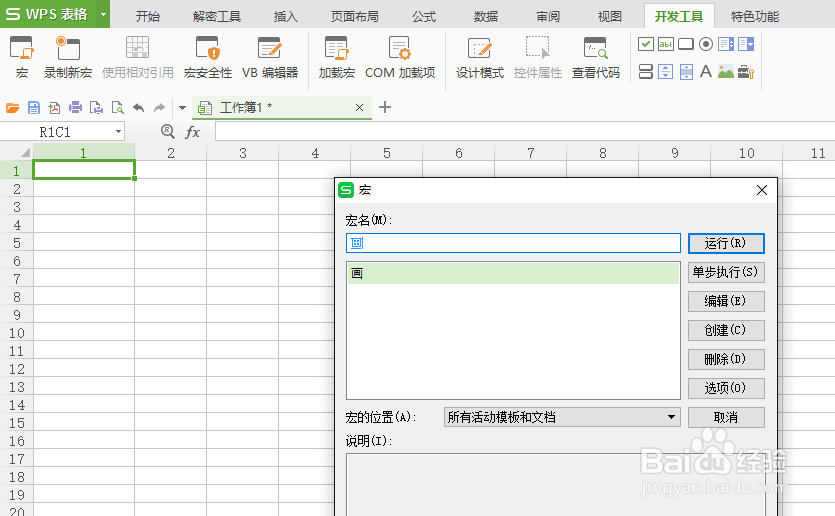This screenshot has width=835, height=516.
Task: Insert an image control
Action: (726, 71)
